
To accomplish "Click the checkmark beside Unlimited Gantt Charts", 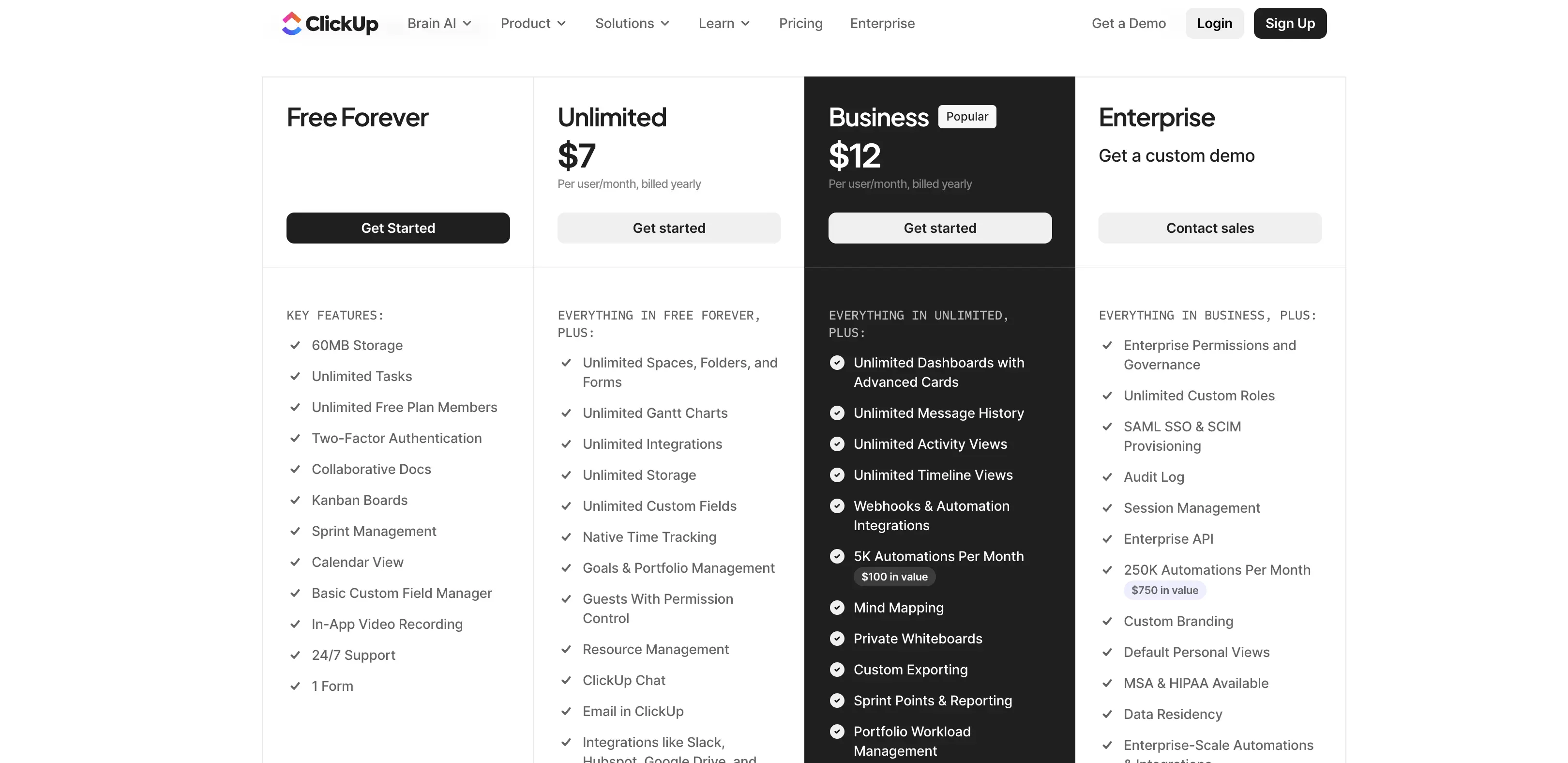I will (x=566, y=413).
